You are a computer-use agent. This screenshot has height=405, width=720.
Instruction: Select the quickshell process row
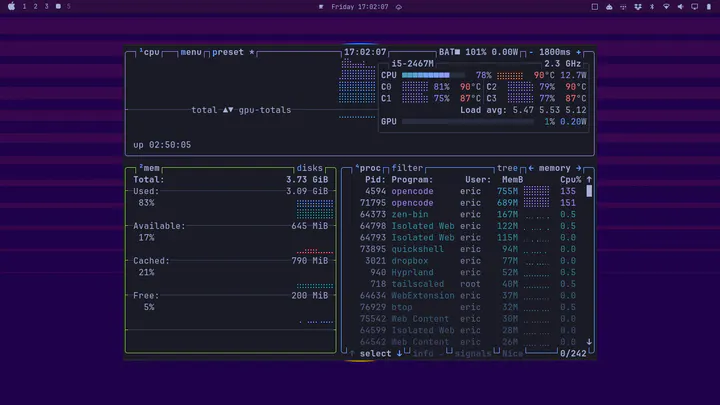(468, 249)
